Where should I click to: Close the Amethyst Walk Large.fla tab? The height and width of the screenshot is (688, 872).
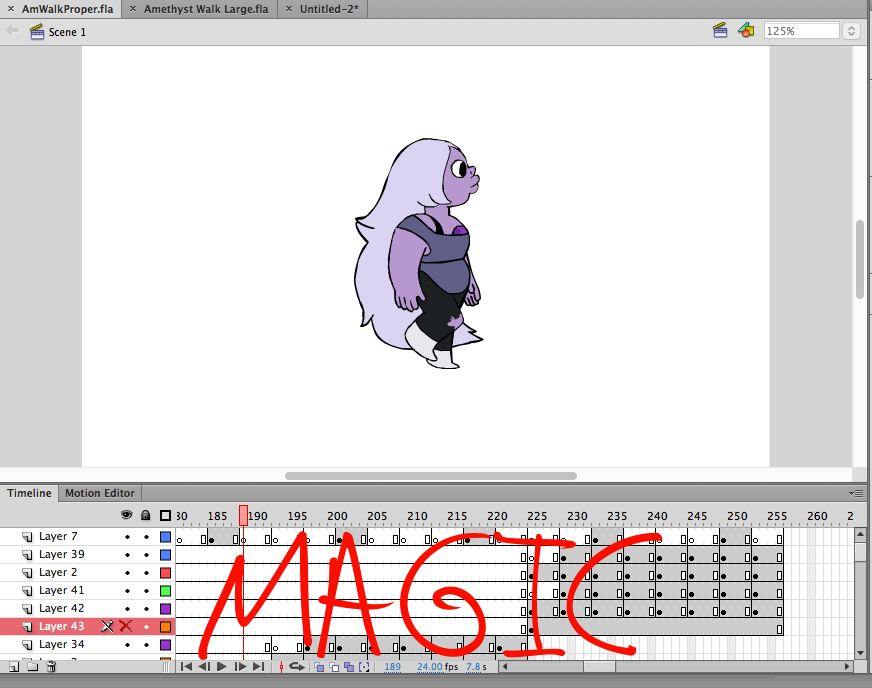click(x=132, y=9)
